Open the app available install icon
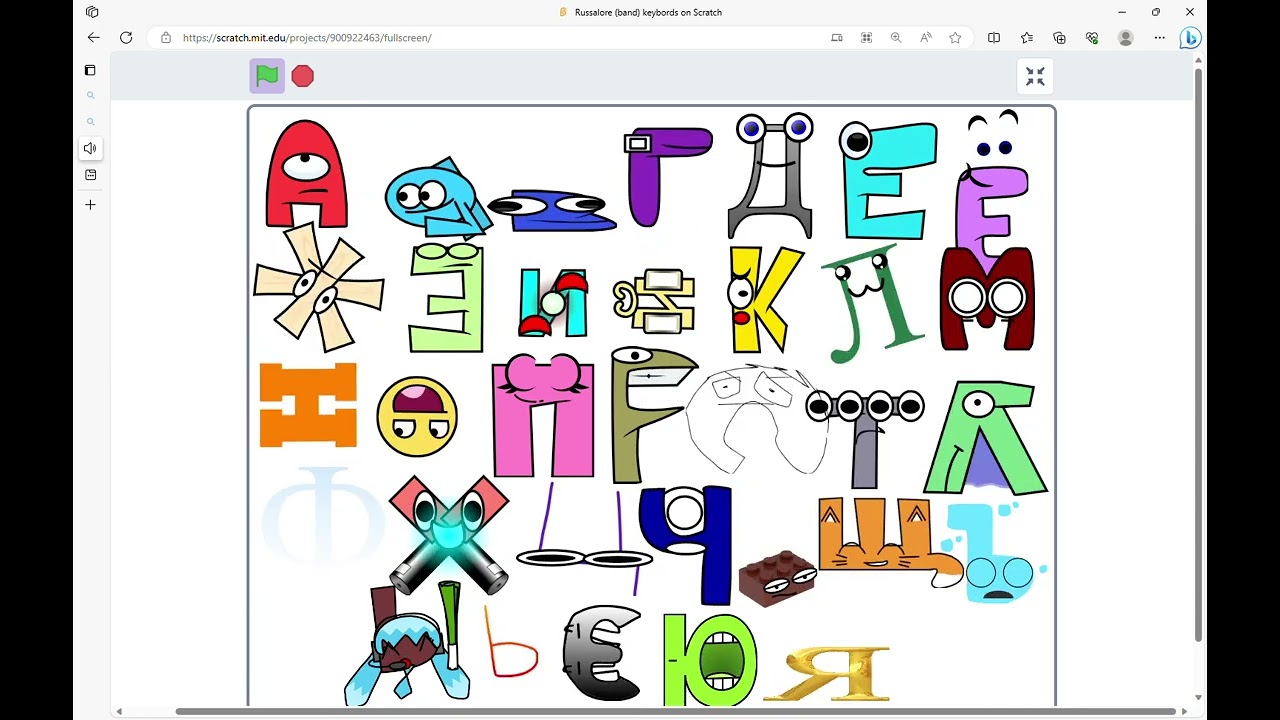The image size is (1280, 720). (x=837, y=38)
